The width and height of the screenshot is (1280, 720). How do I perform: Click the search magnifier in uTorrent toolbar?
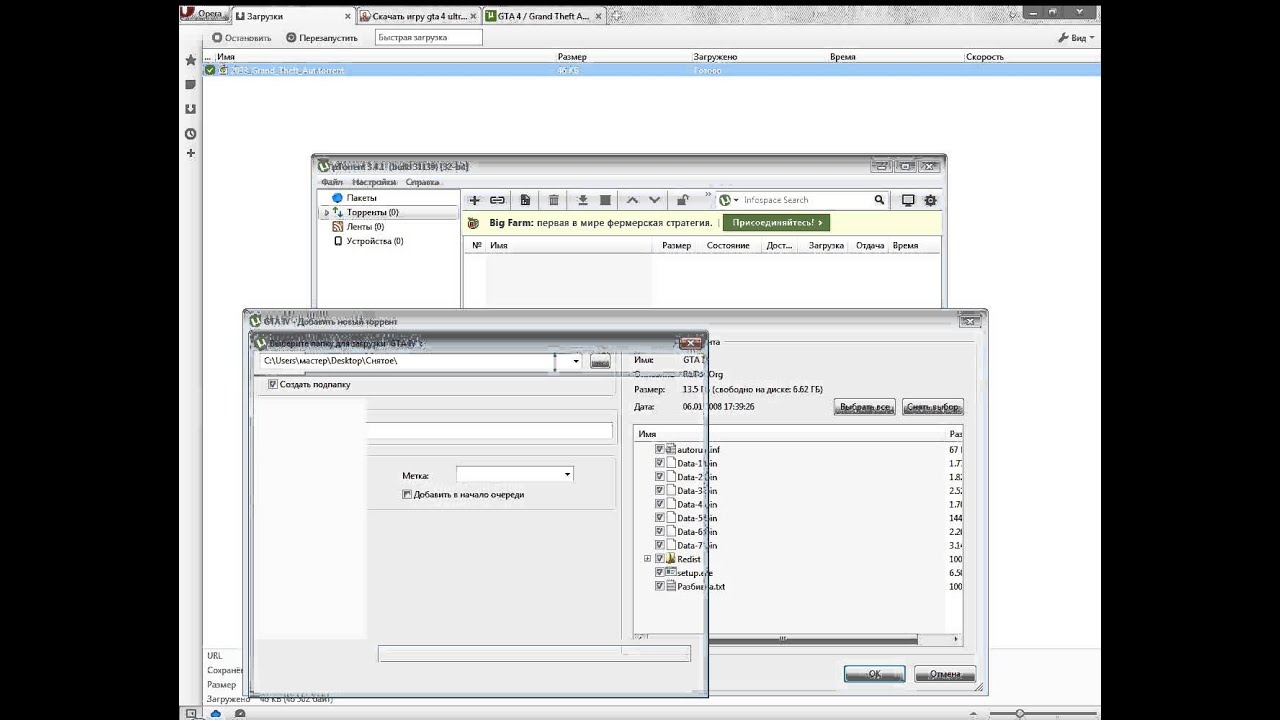[879, 200]
